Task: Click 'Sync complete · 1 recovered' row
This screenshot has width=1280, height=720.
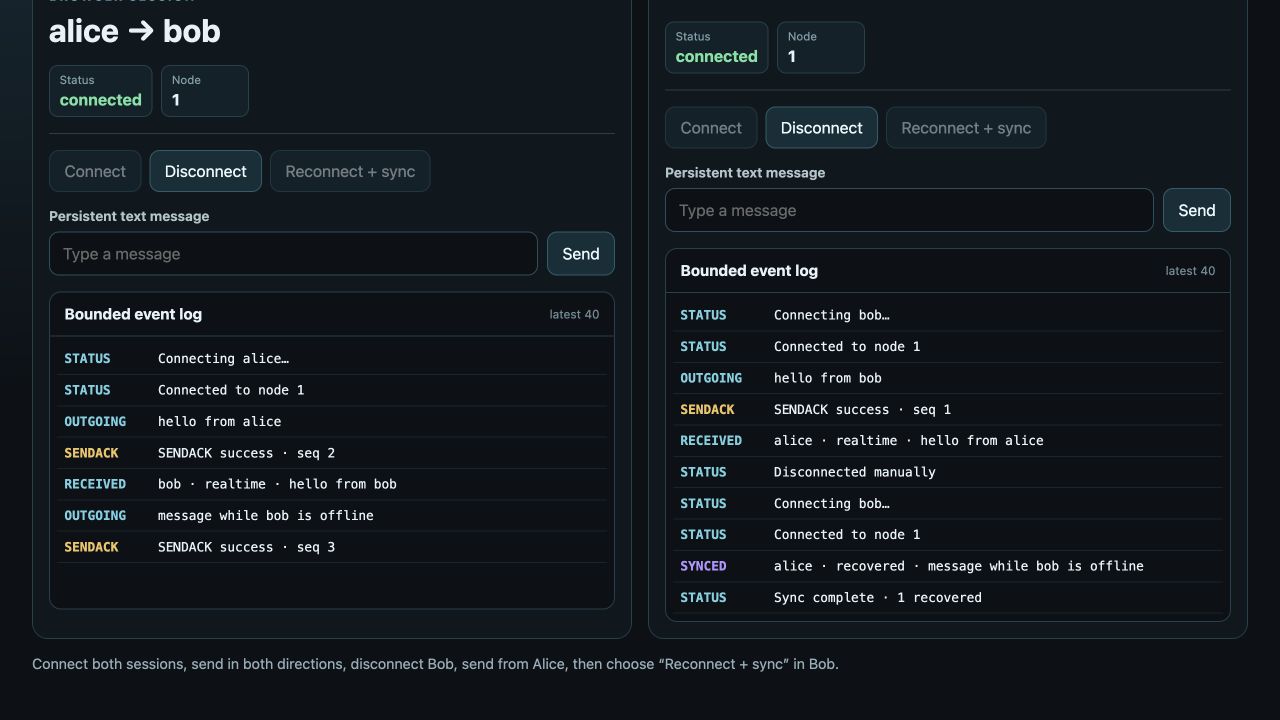Action: (948, 597)
